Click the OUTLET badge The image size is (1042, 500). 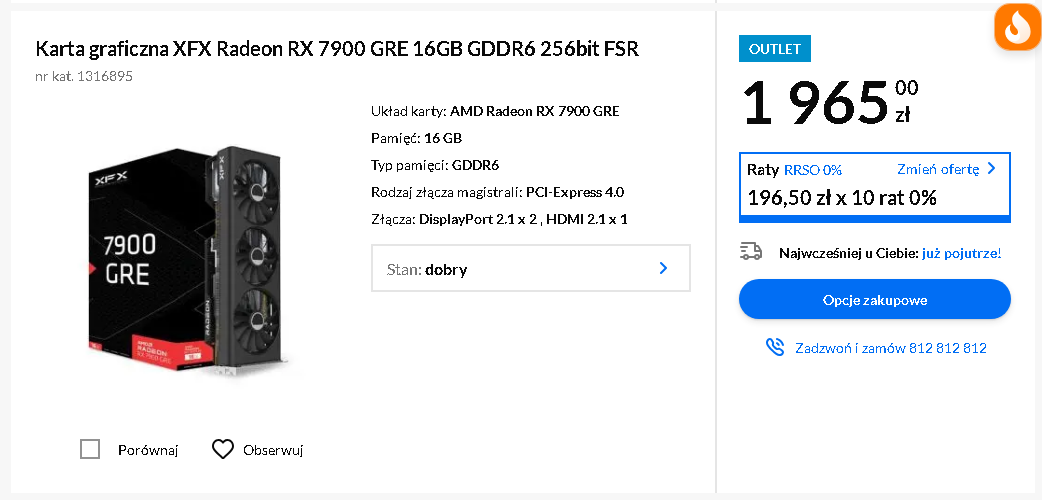click(775, 48)
